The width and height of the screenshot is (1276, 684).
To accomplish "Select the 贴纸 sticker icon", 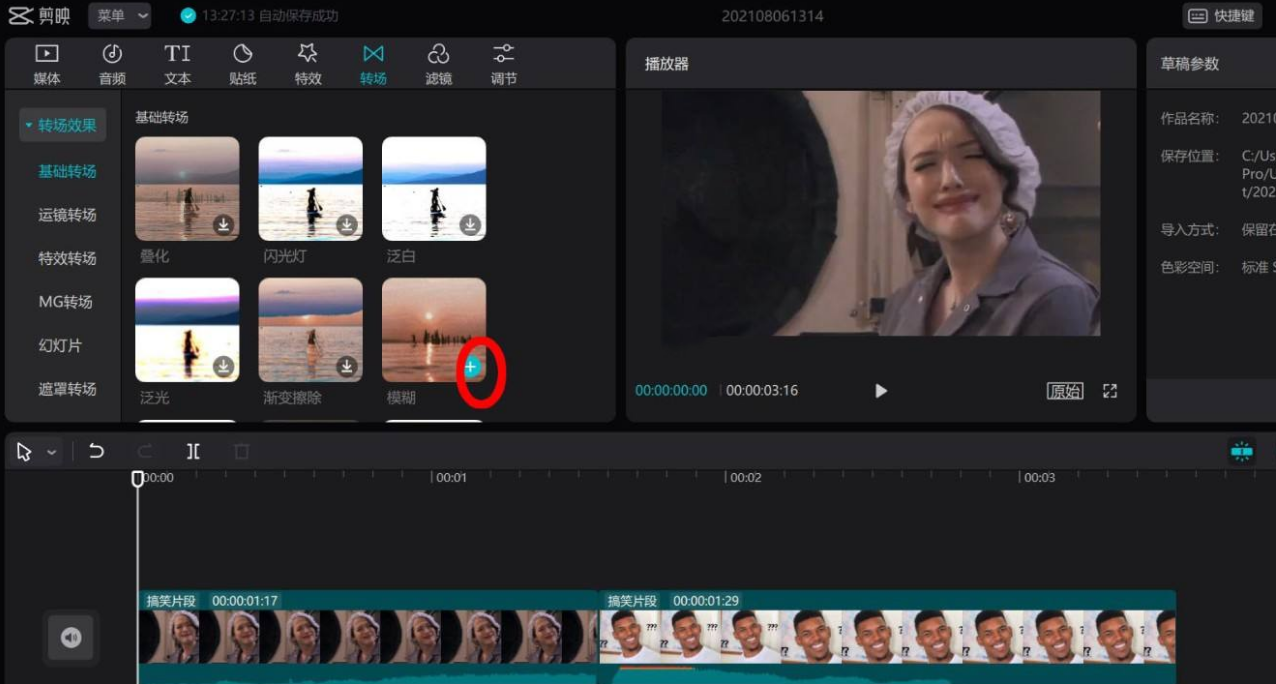I will coord(243,64).
